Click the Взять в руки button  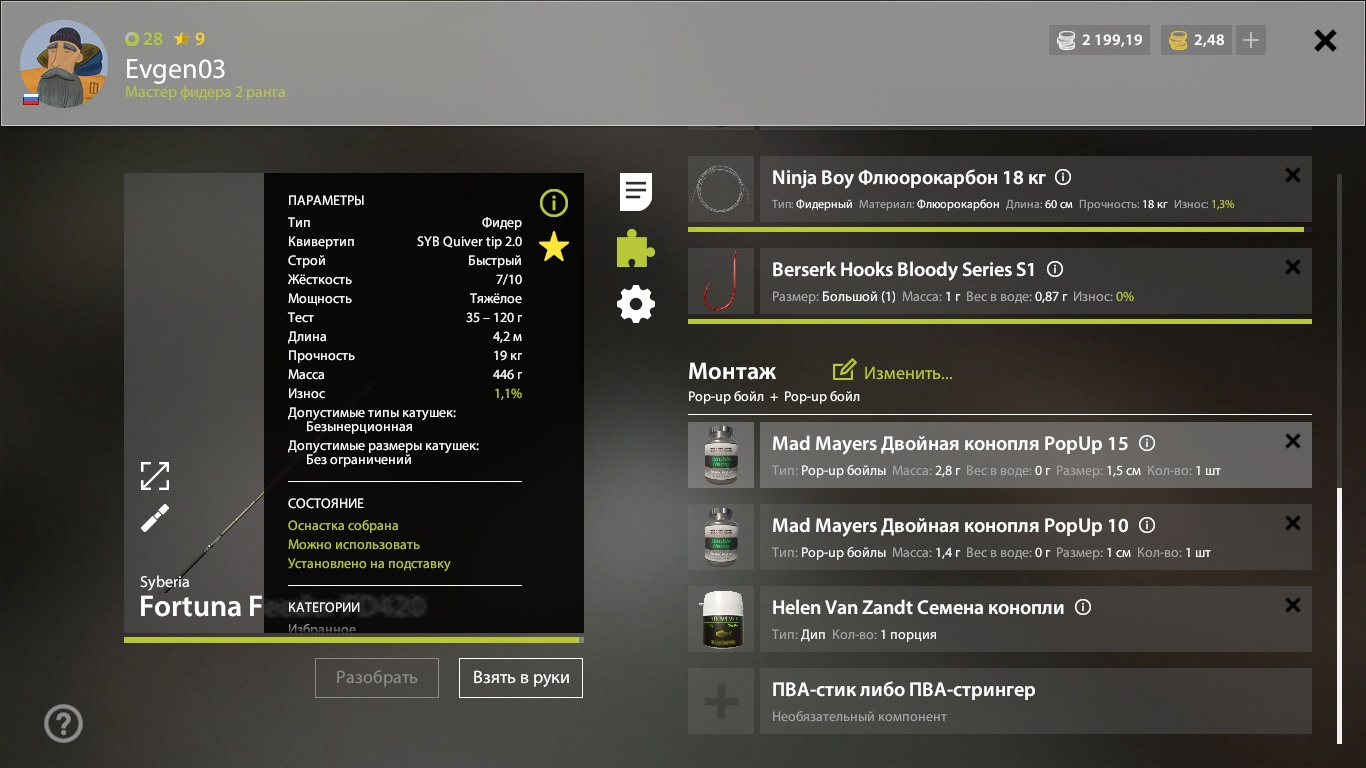point(521,677)
